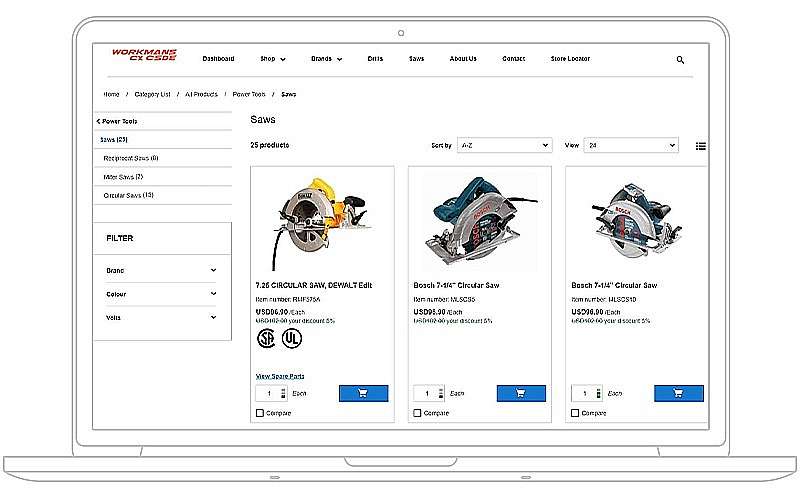
Task: Click the Bosch MLSCS10 saw image
Action: pos(637,219)
